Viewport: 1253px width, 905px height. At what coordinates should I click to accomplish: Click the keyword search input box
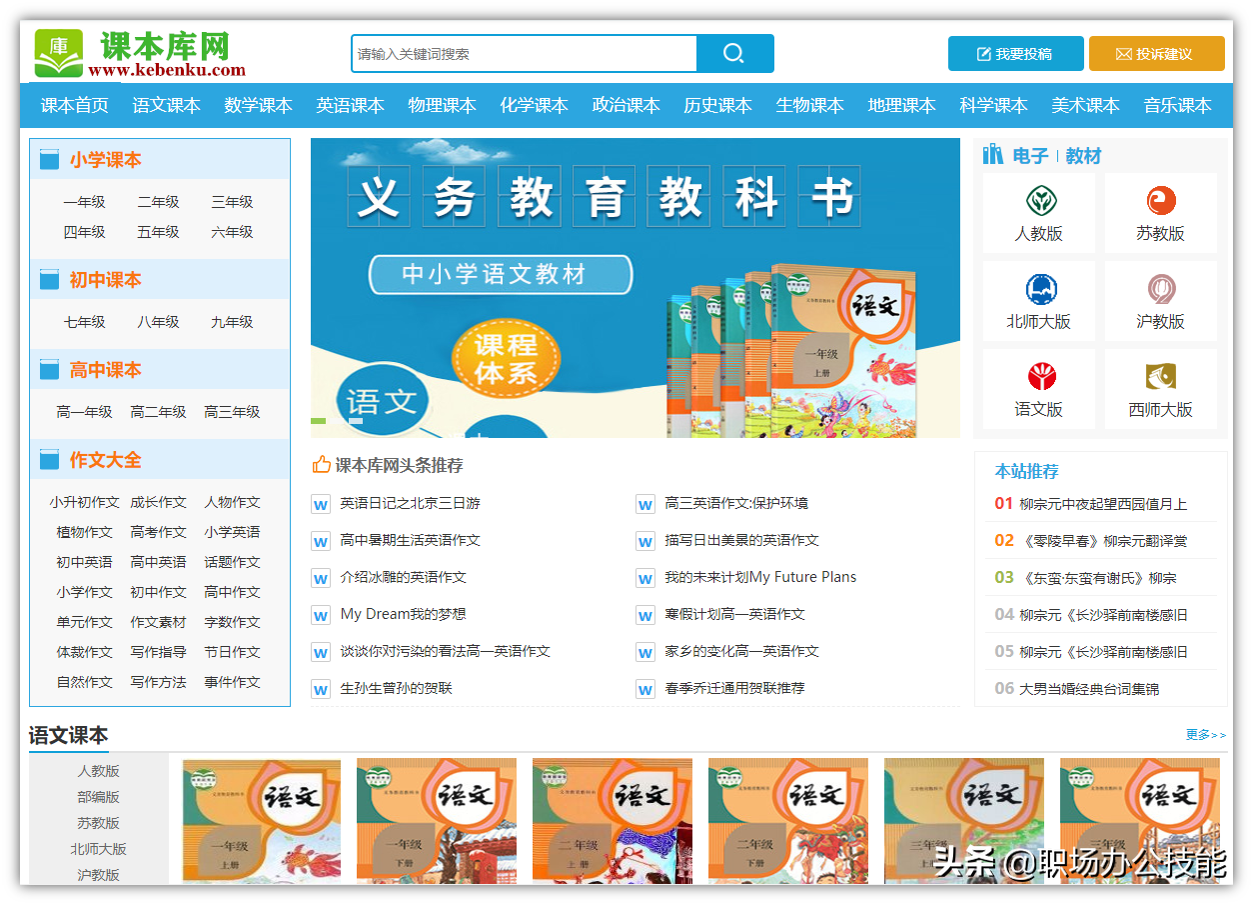coord(520,53)
